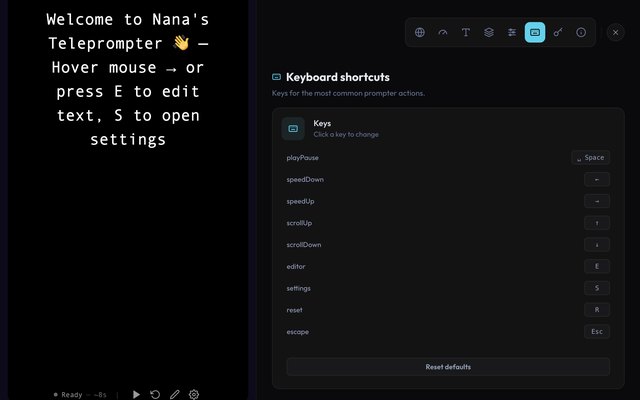Click the play button in bottom bar
Screen dimensions: 640x400
[x=136, y=394]
